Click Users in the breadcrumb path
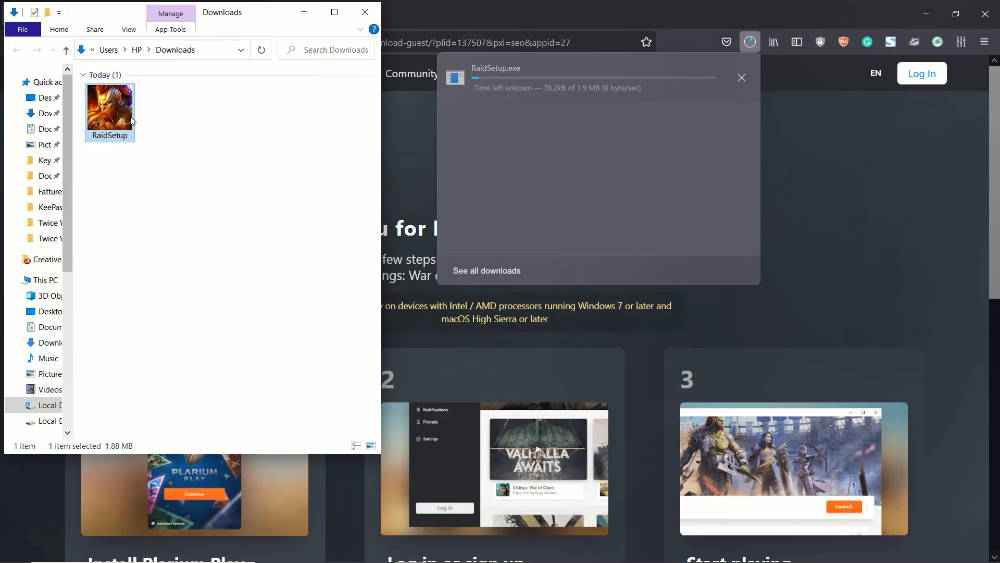 click(x=108, y=50)
